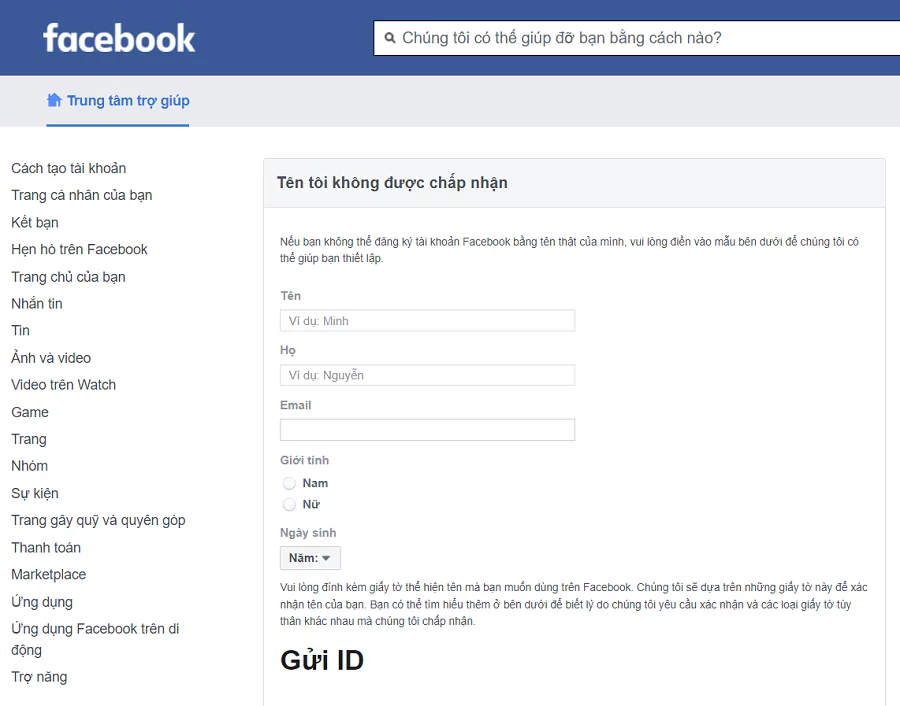The image size is (900, 706).
Task: Open Cách tạo tài khoản help topic
Action: (68, 168)
